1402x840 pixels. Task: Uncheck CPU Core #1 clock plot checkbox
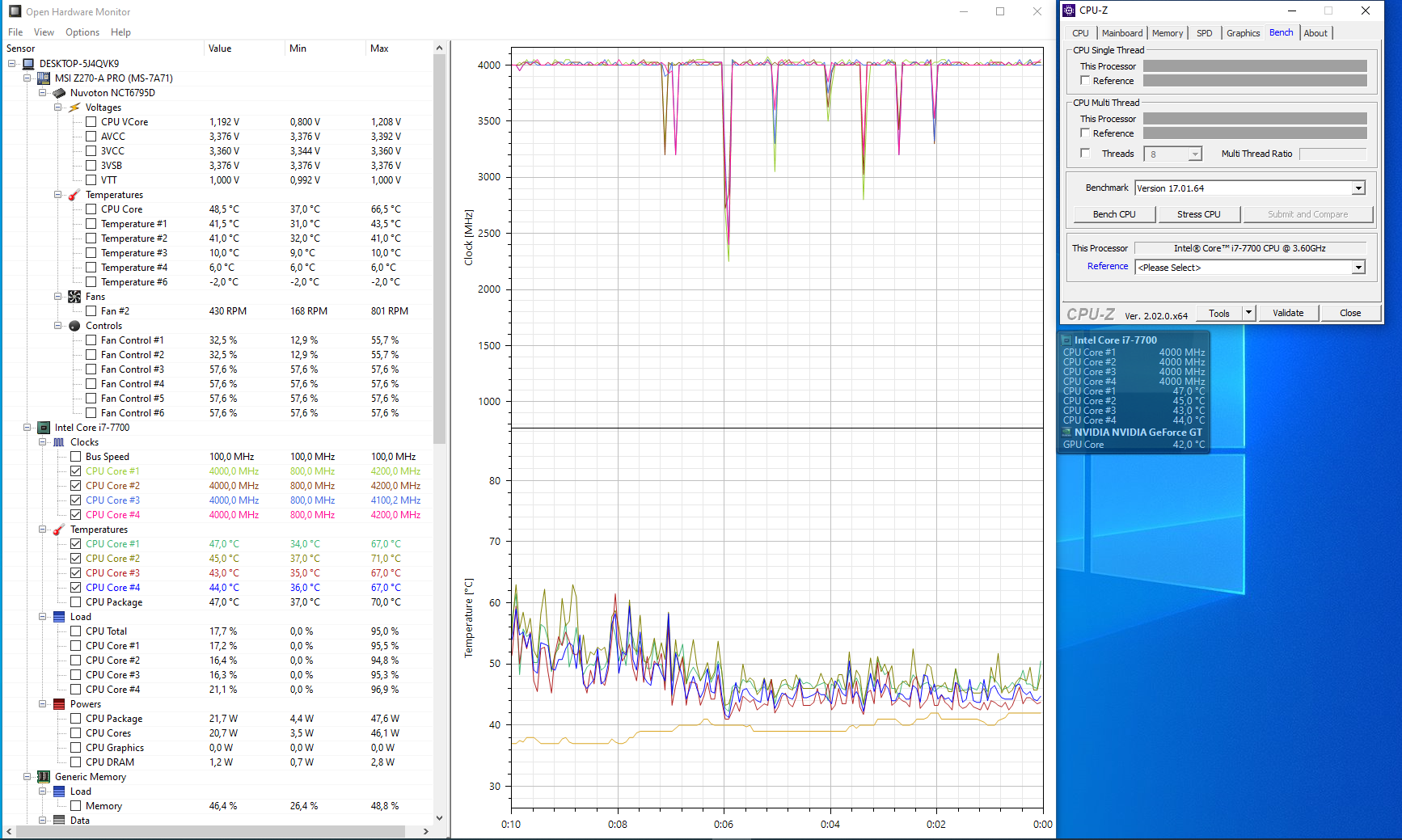coord(75,471)
